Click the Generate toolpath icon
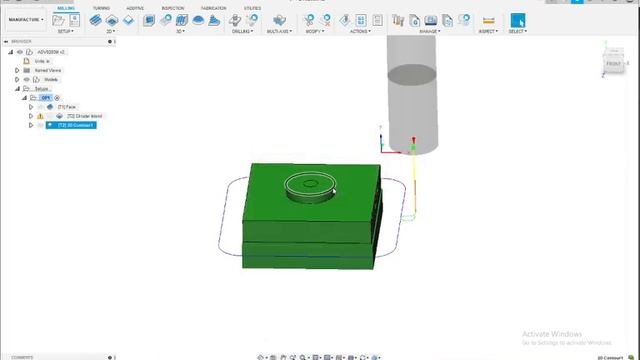This screenshot has height=360, width=640. pos(345,20)
